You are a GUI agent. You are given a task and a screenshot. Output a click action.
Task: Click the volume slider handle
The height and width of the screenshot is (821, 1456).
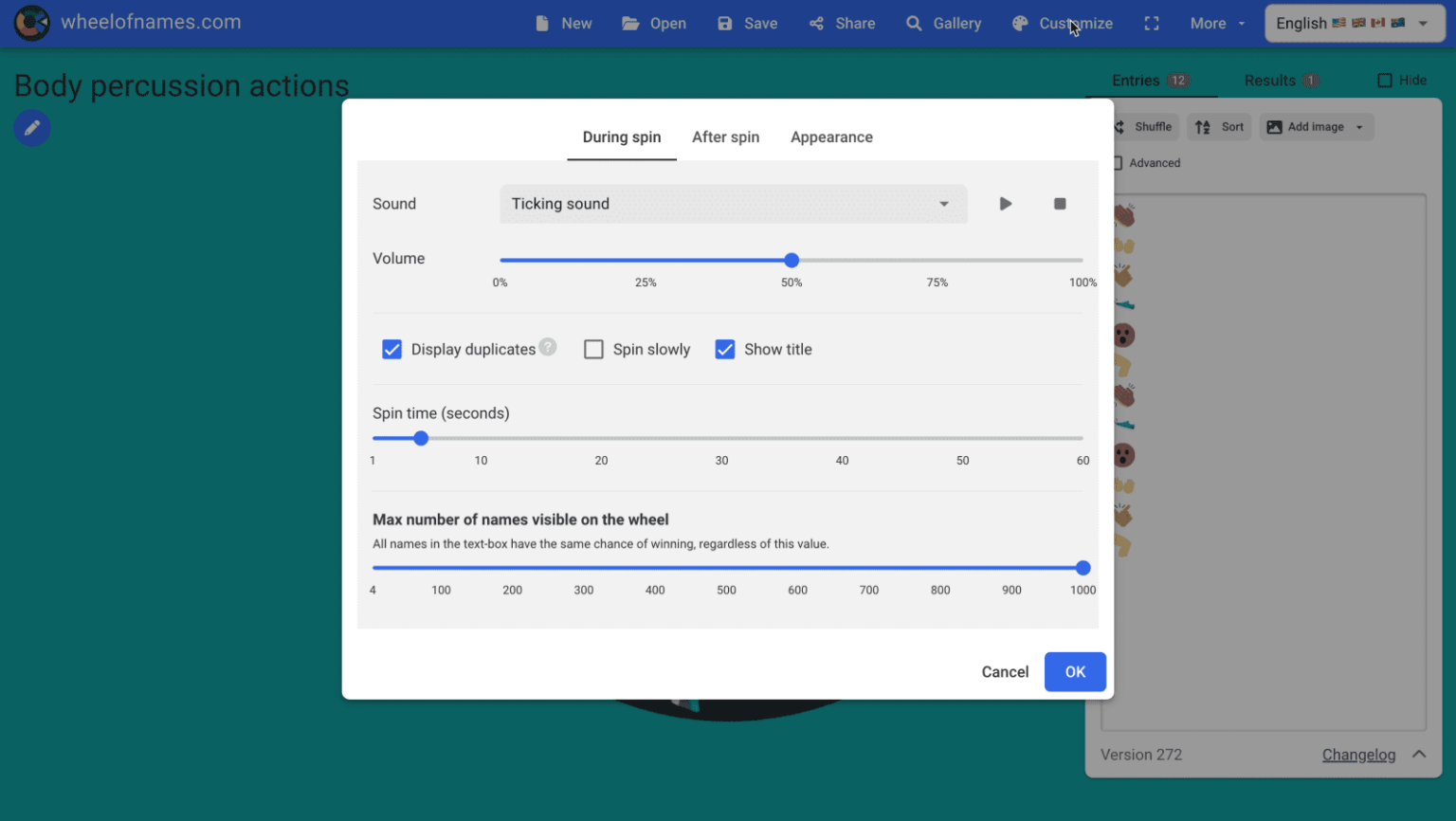pyautogui.click(x=792, y=260)
